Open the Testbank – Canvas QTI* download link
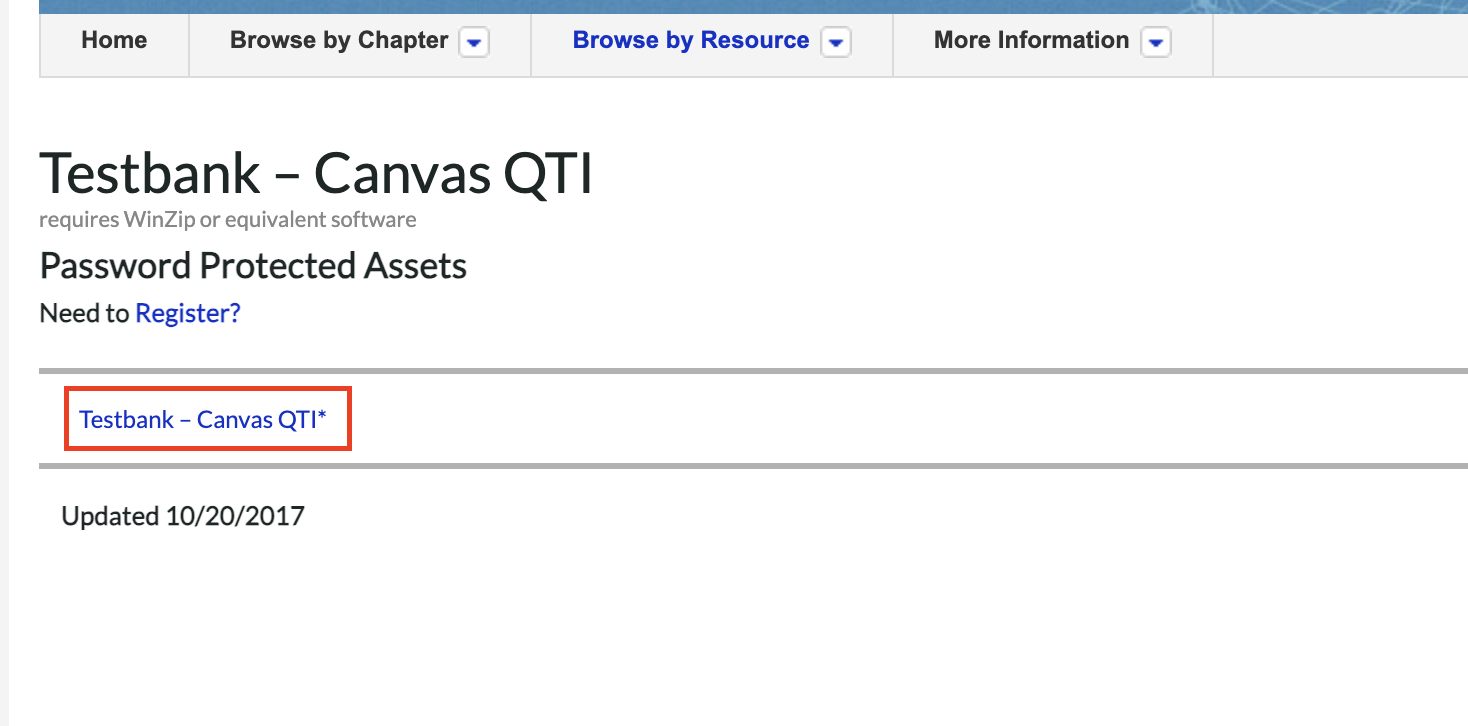Image resolution: width=1468 pixels, height=726 pixels. (x=203, y=419)
